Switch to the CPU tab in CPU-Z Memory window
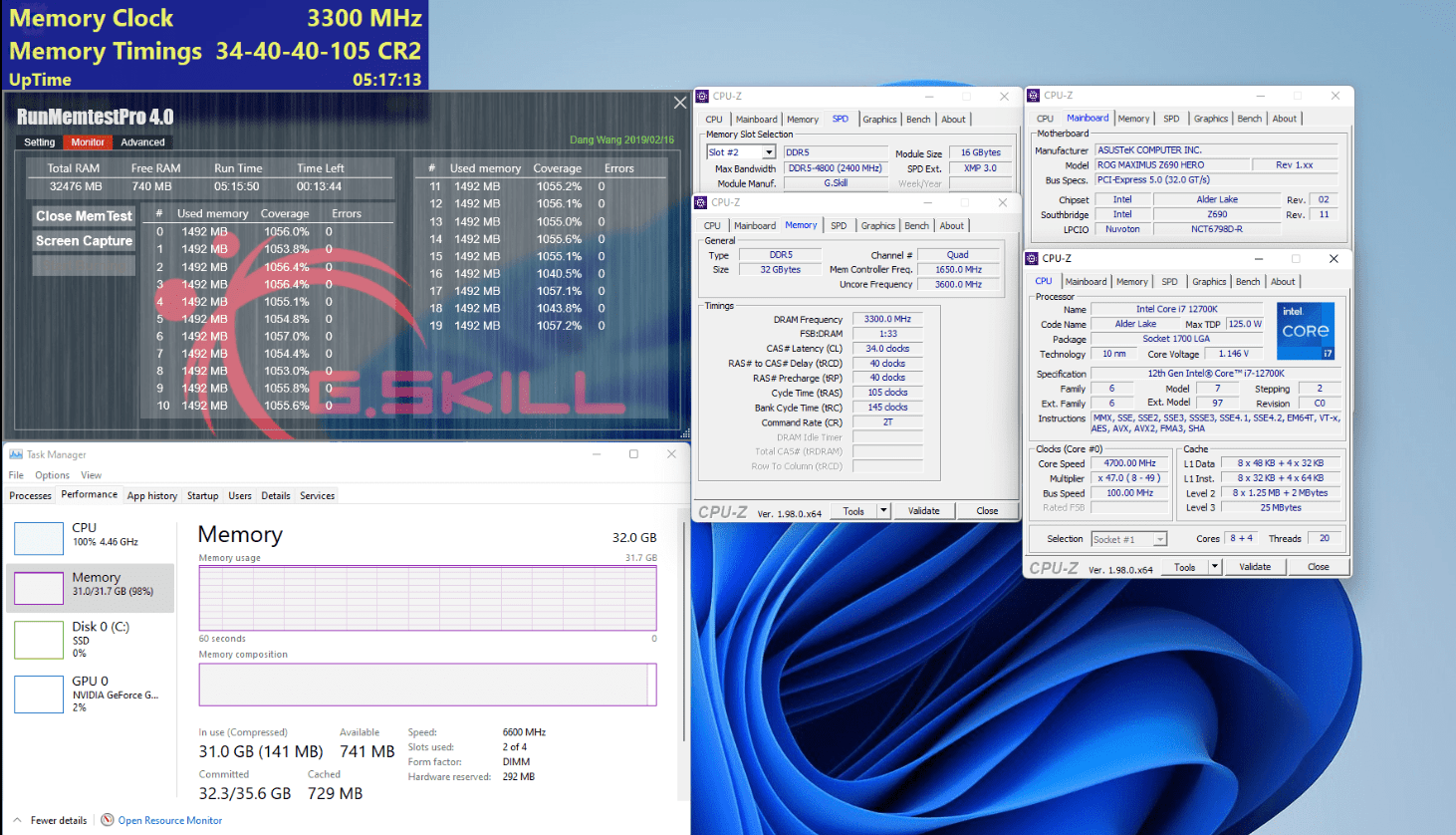This screenshot has width=1456, height=835. pos(712,226)
